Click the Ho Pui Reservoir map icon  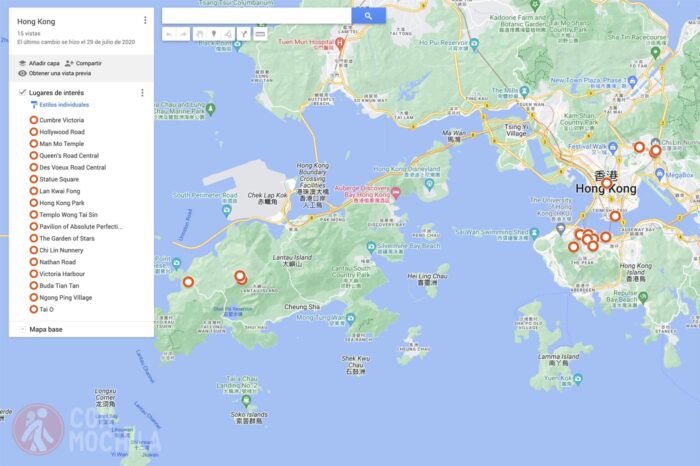point(474,44)
